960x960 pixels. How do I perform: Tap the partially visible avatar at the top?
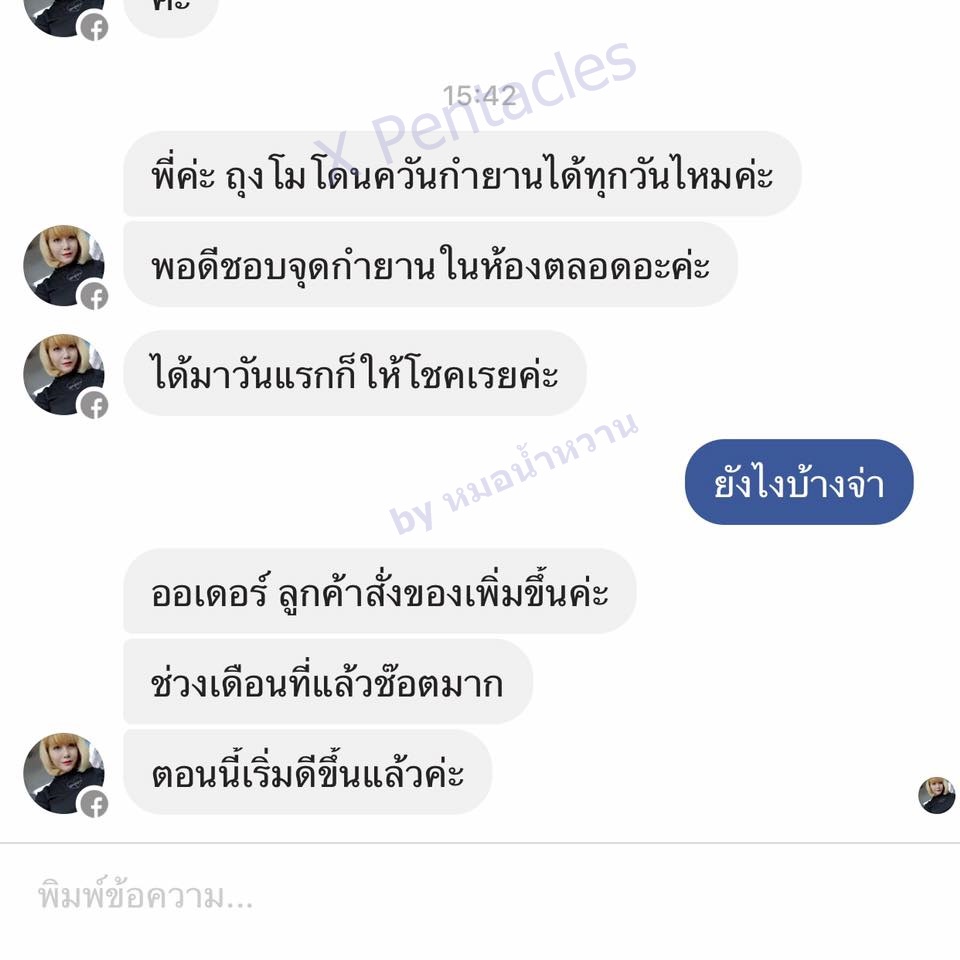64,18
